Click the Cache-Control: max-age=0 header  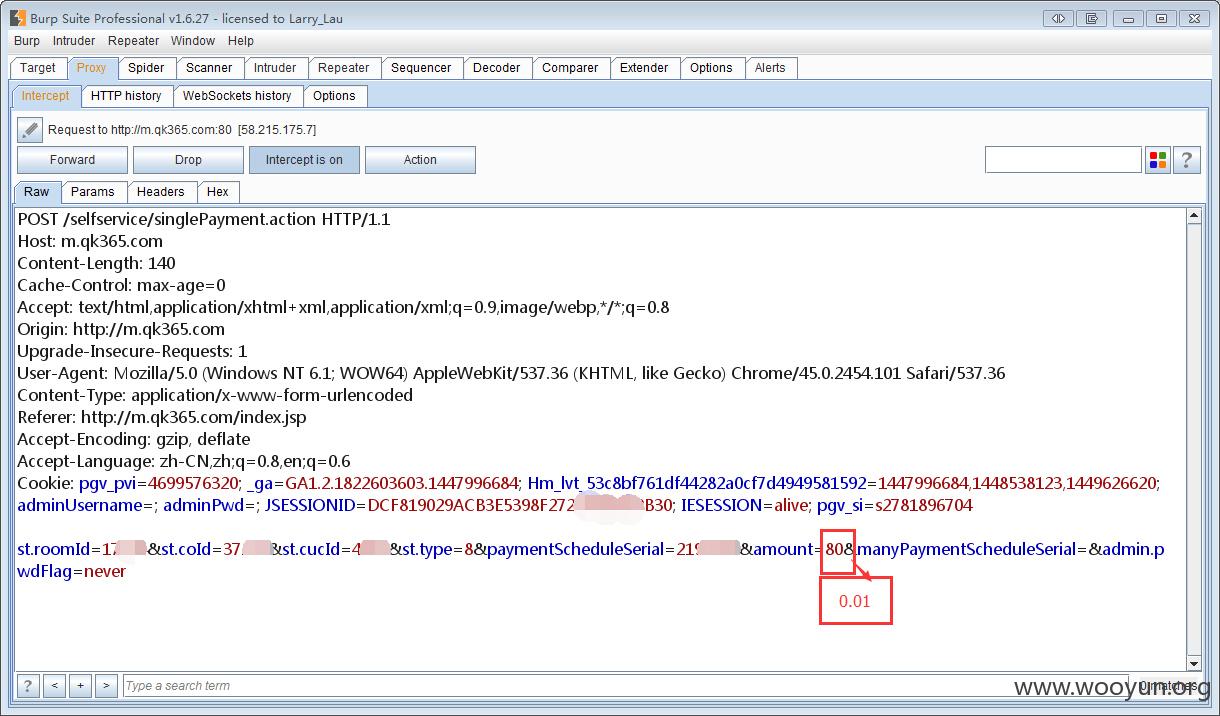(x=122, y=285)
